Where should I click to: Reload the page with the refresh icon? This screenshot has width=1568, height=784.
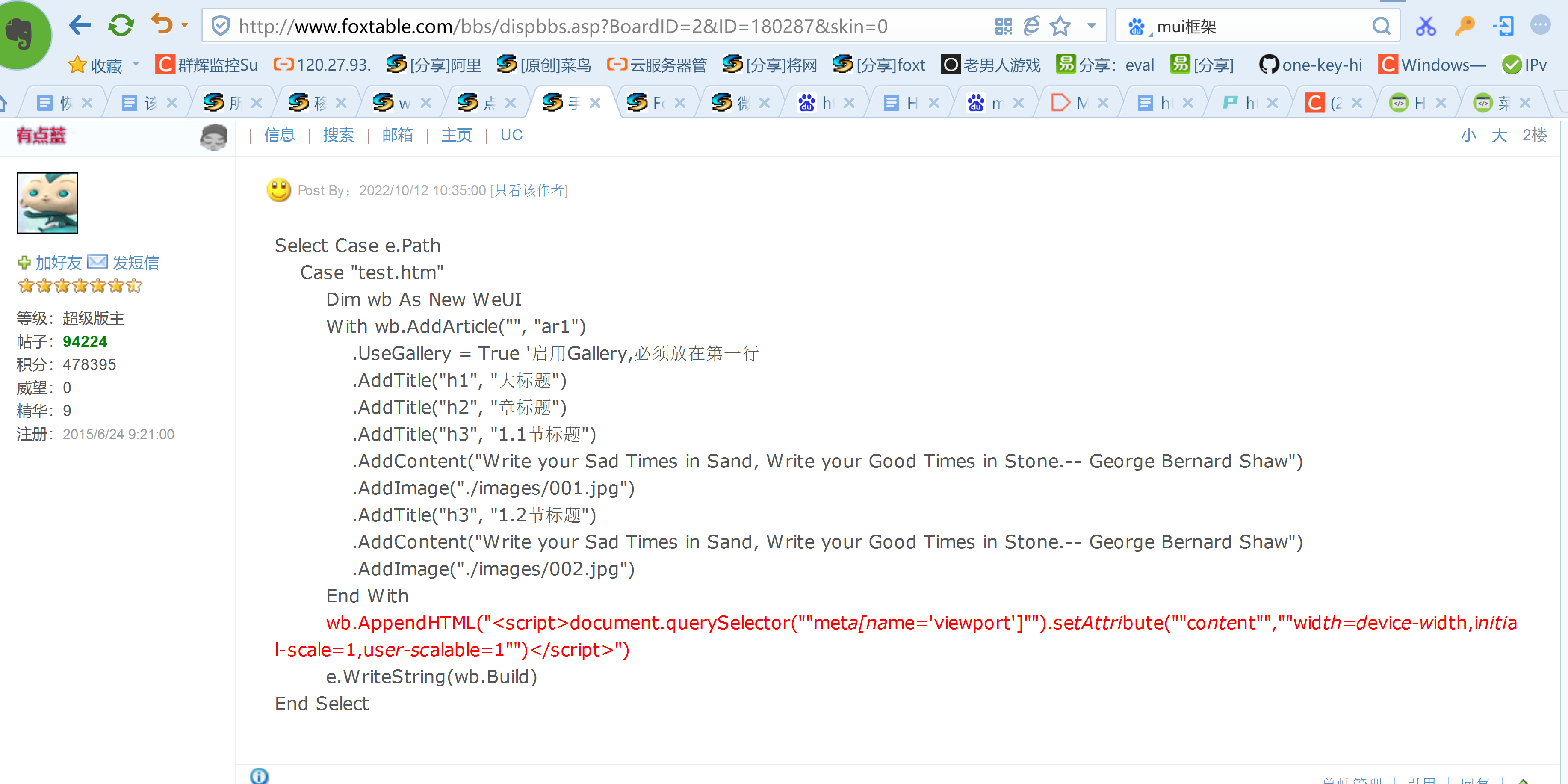[121, 26]
